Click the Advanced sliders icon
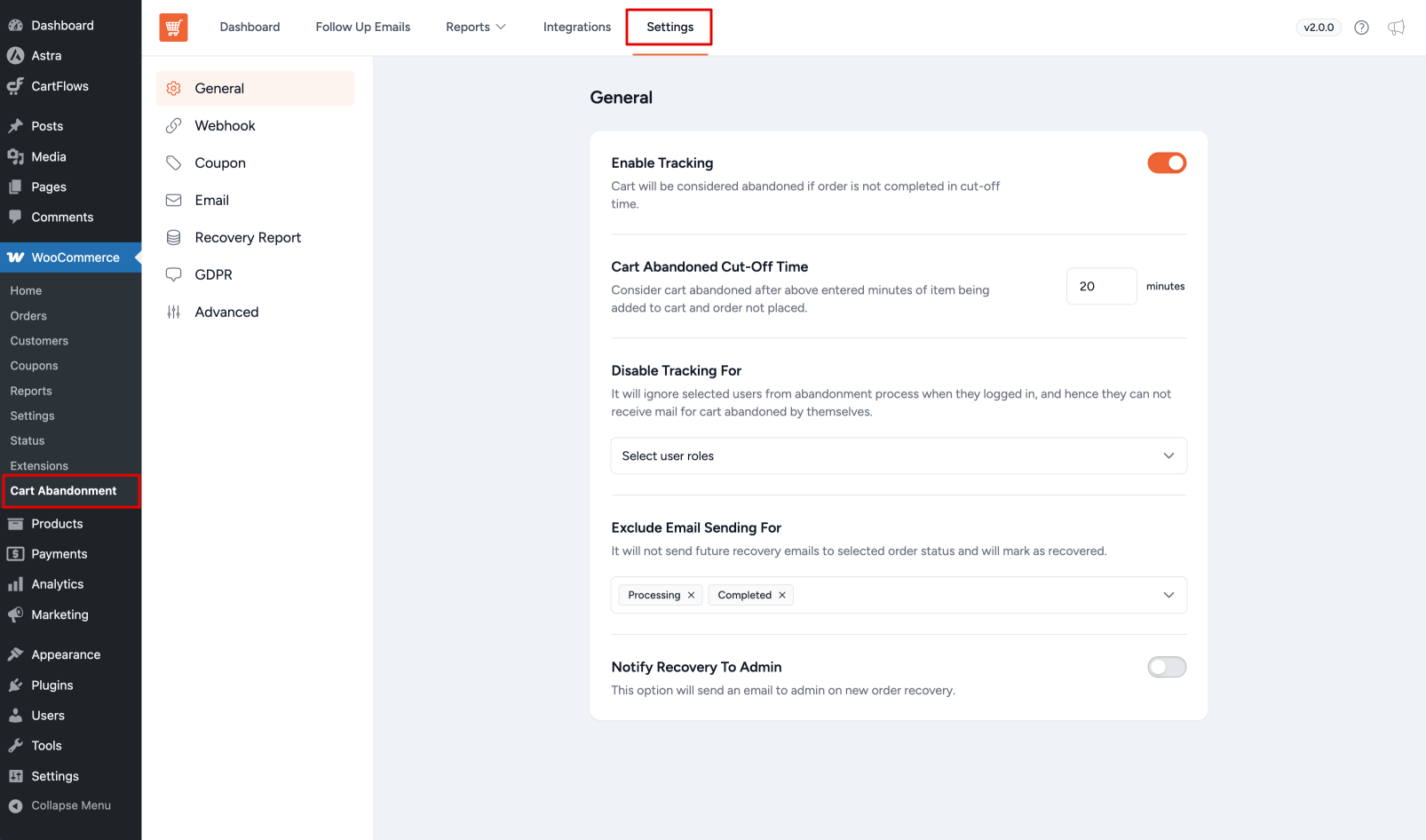Screen dimensions: 1426x840 pyautogui.click(x=174, y=313)
